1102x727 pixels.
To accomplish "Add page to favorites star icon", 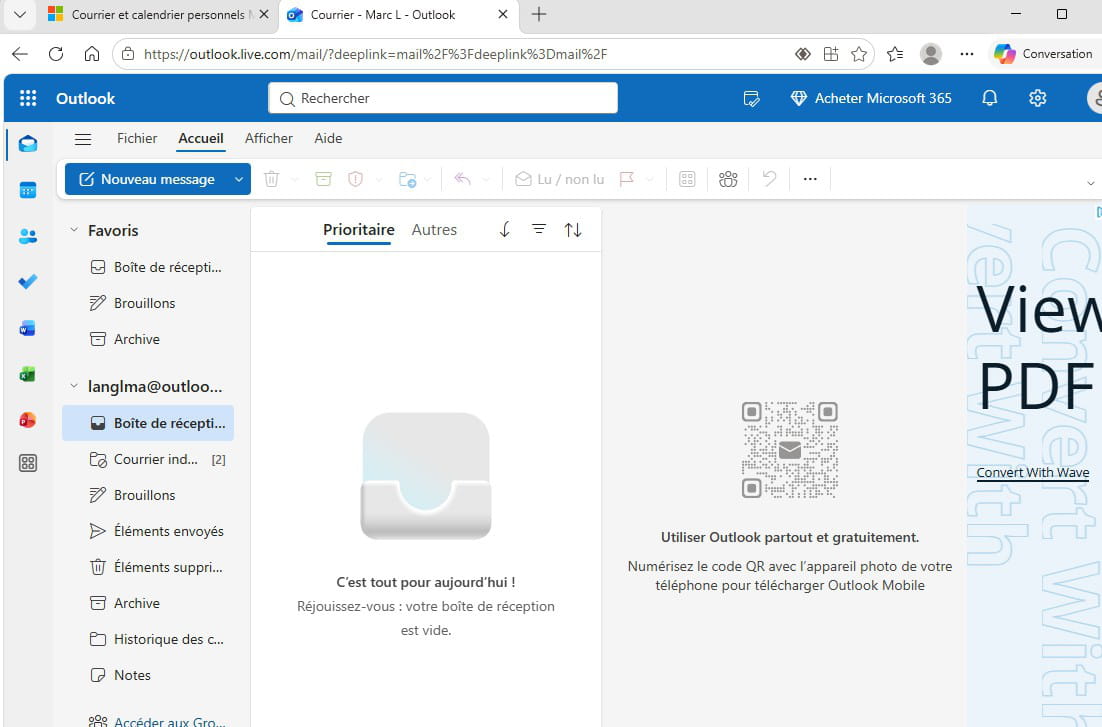I will [859, 54].
